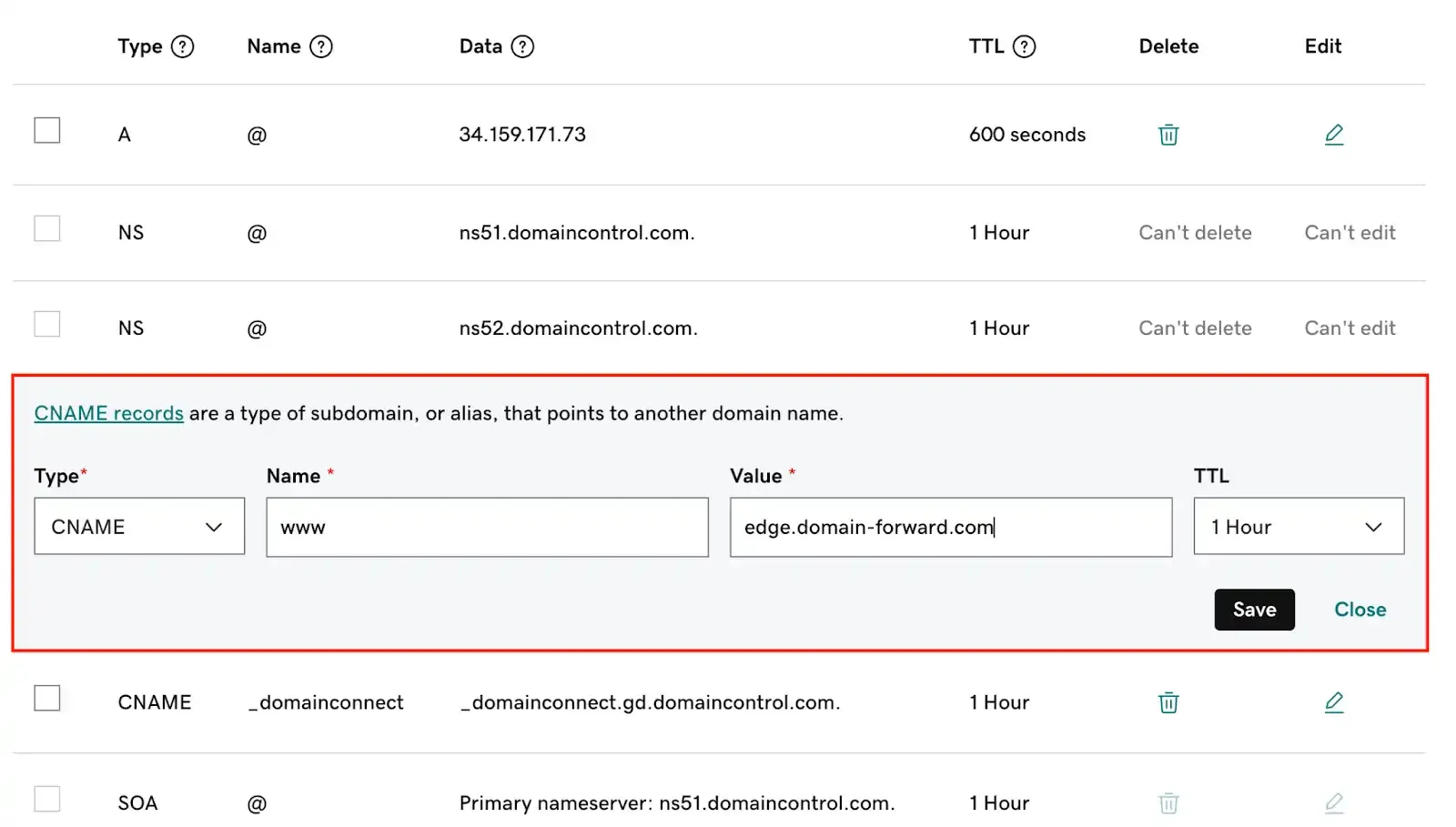Click the Name field containing www
This screenshot has height=827, width=1456.
click(x=487, y=527)
